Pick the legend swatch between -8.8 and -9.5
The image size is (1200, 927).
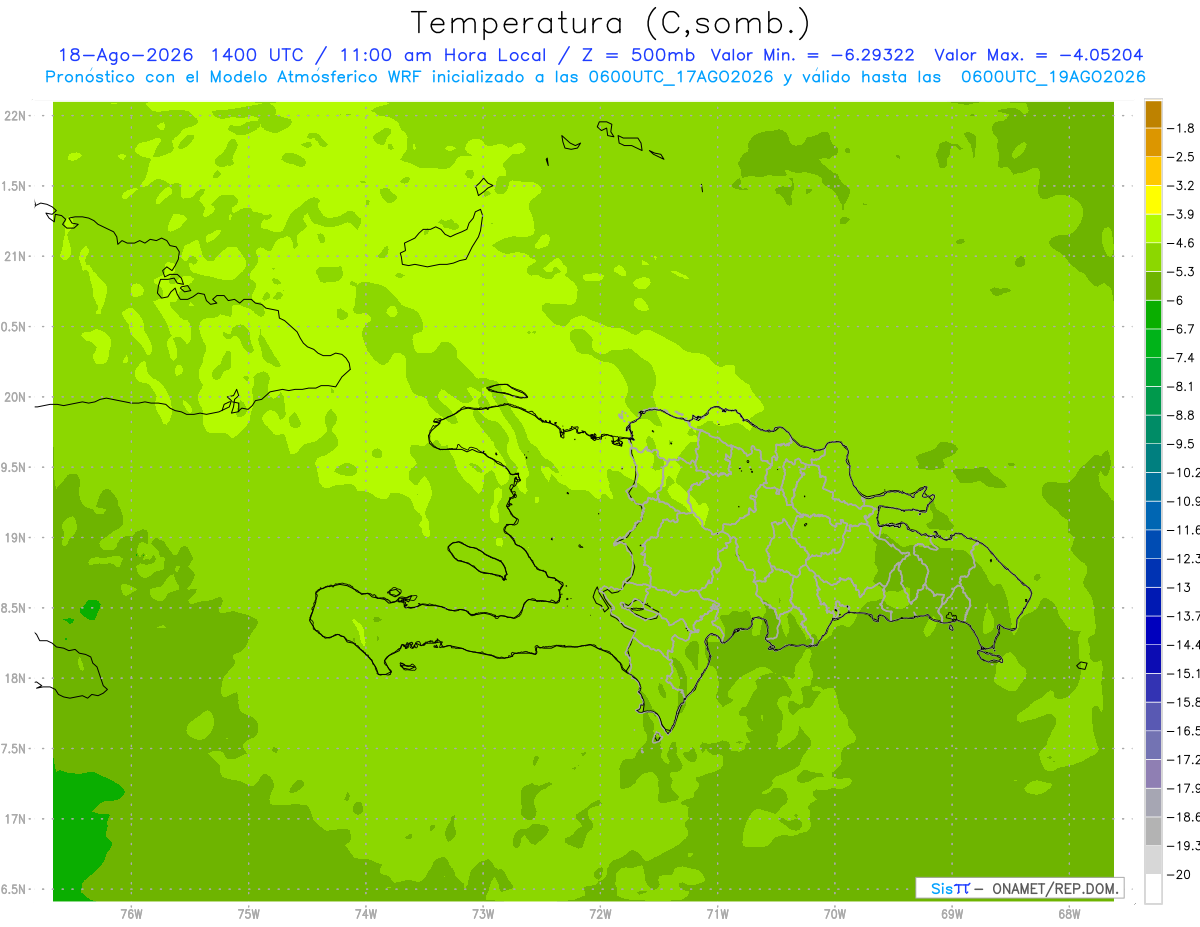point(1153,430)
